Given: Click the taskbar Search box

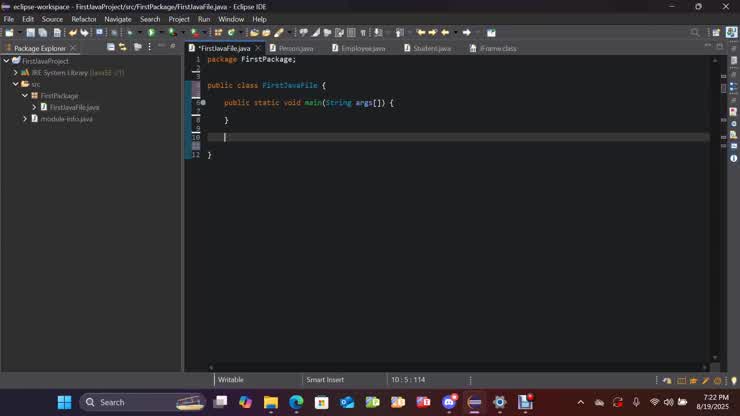Looking at the screenshot, I should pos(143,402).
